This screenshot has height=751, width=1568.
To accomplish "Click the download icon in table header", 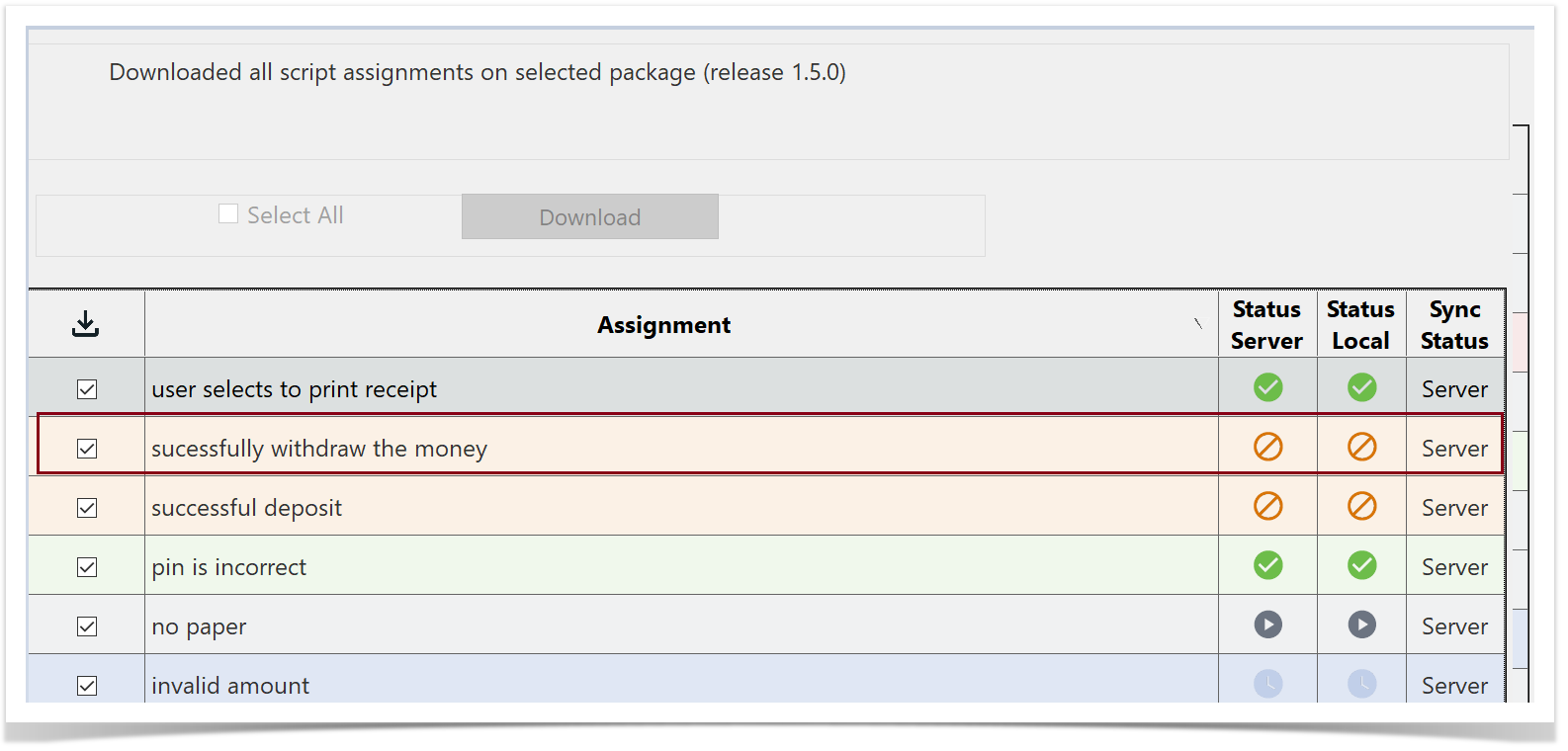I will tap(86, 324).
